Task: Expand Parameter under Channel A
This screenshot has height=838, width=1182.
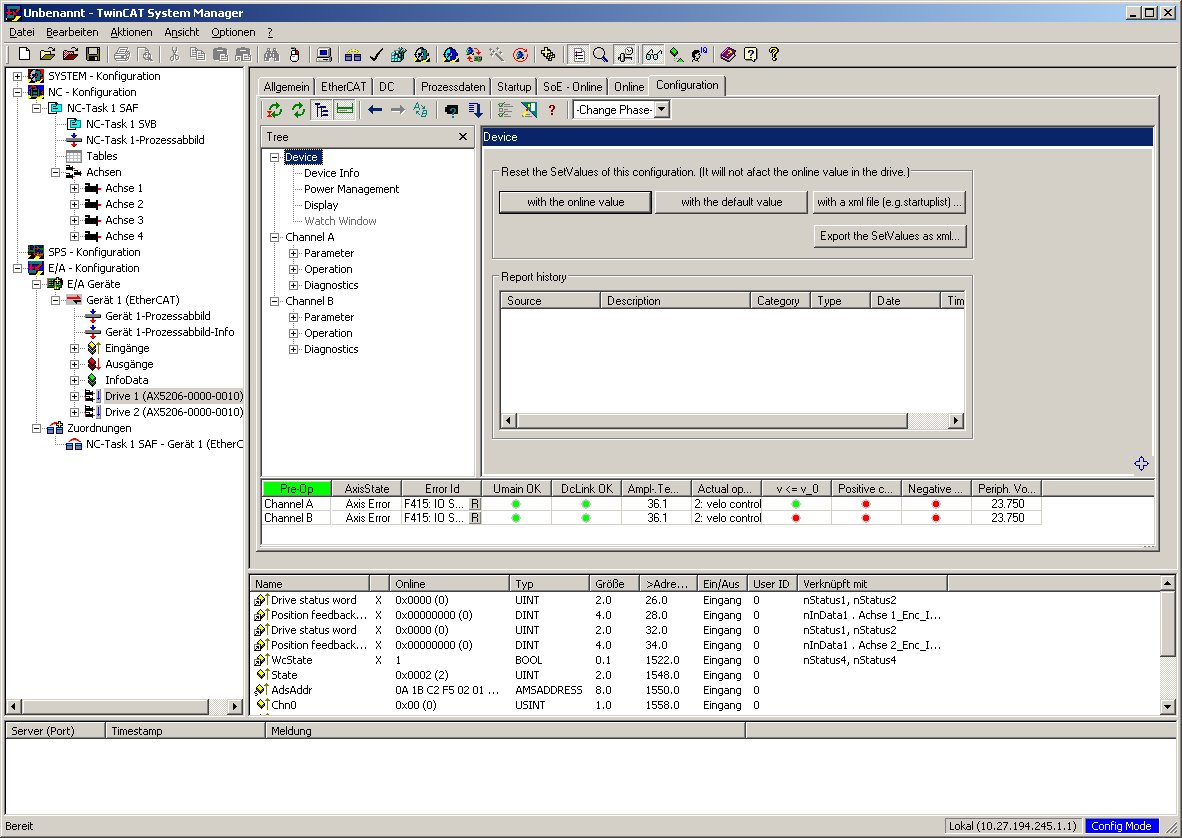Action: tap(293, 253)
